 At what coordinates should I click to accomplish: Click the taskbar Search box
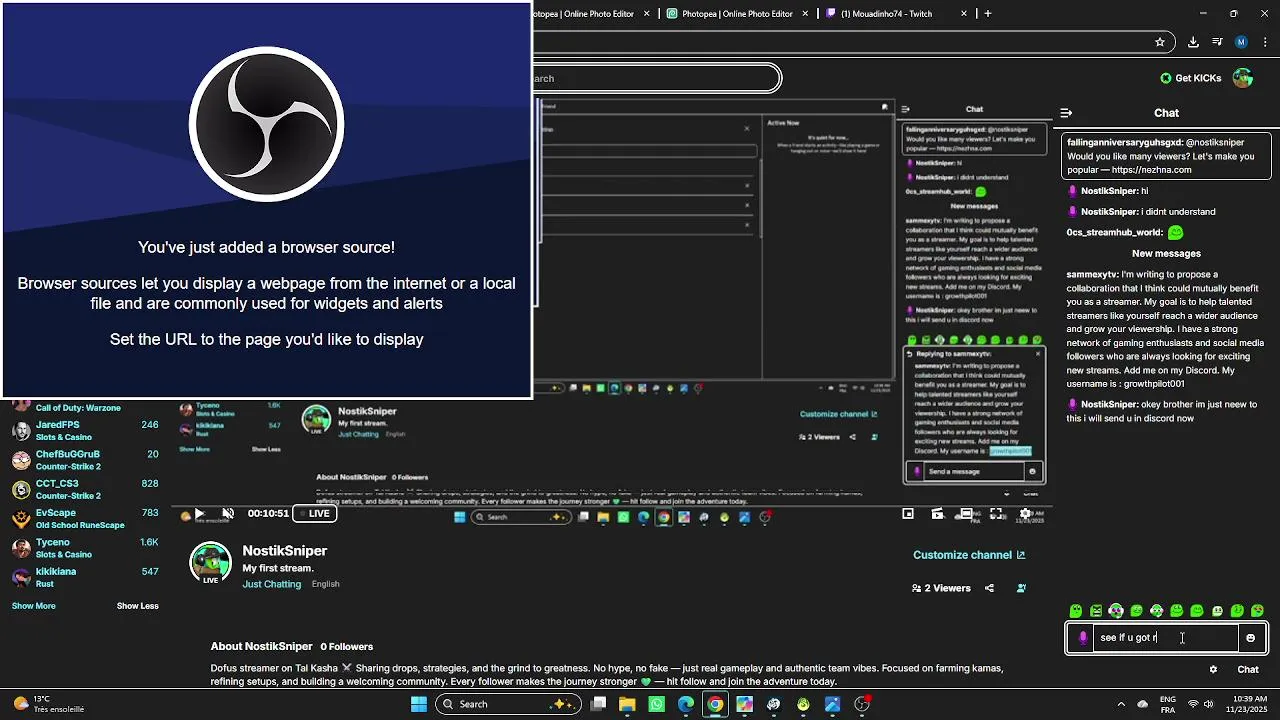508,704
